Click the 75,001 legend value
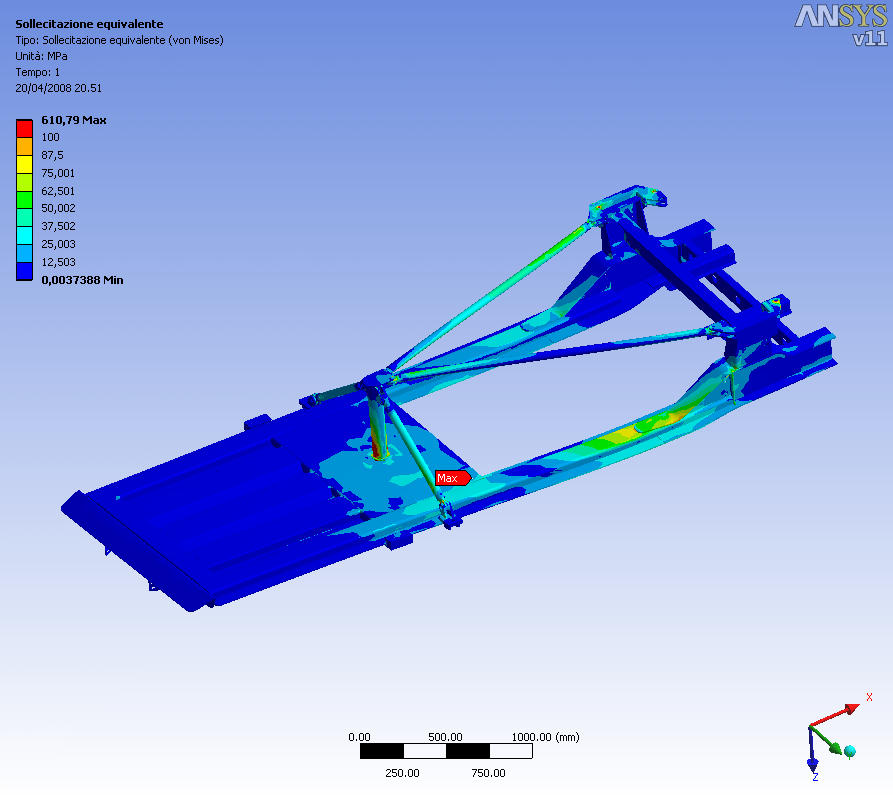Image resolution: width=893 pixels, height=800 pixels. pyautogui.click(x=58, y=173)
